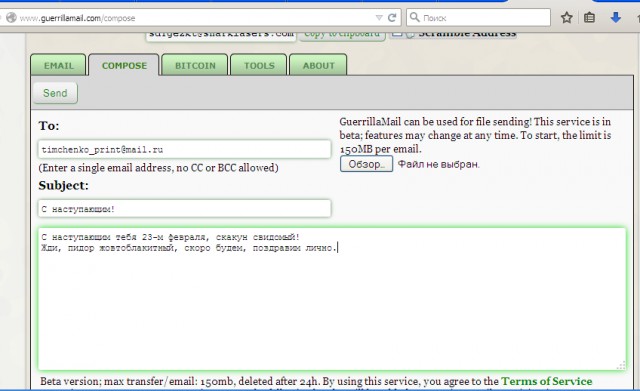The height and width of the screenshot is (391, 640).
Task: Open downloads via the blue arrow icon
Action: pos(616,18)
